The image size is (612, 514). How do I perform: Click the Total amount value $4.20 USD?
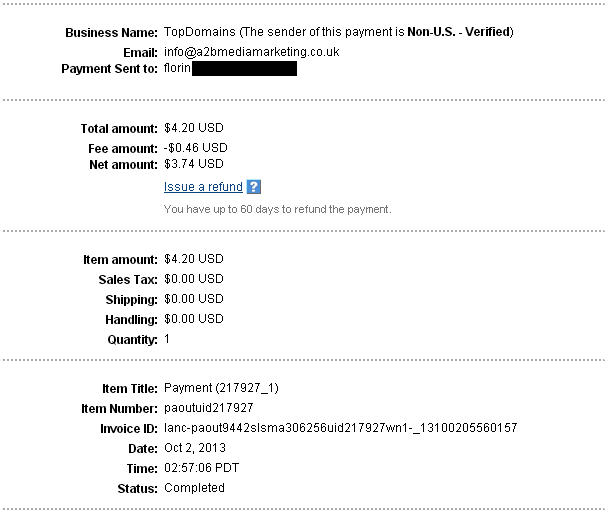click(x=194, y=128)
